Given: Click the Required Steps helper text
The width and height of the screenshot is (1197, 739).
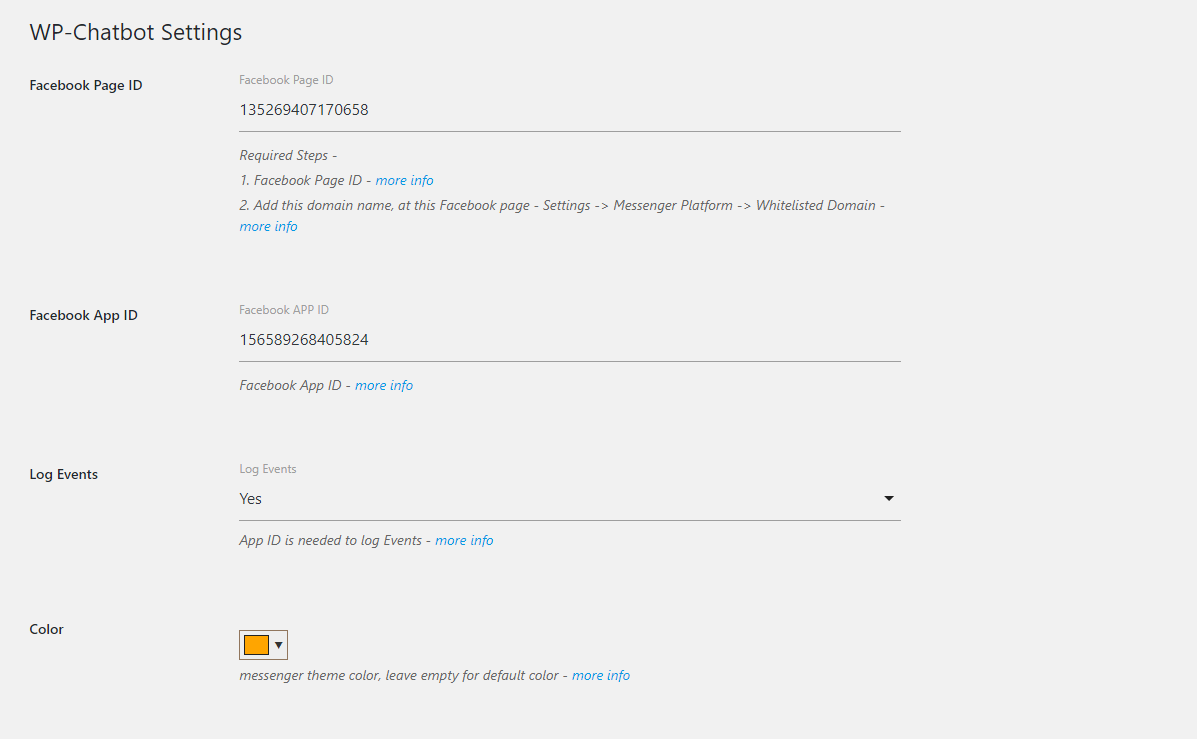Looking at the screenshot, I should click(288, 156).
